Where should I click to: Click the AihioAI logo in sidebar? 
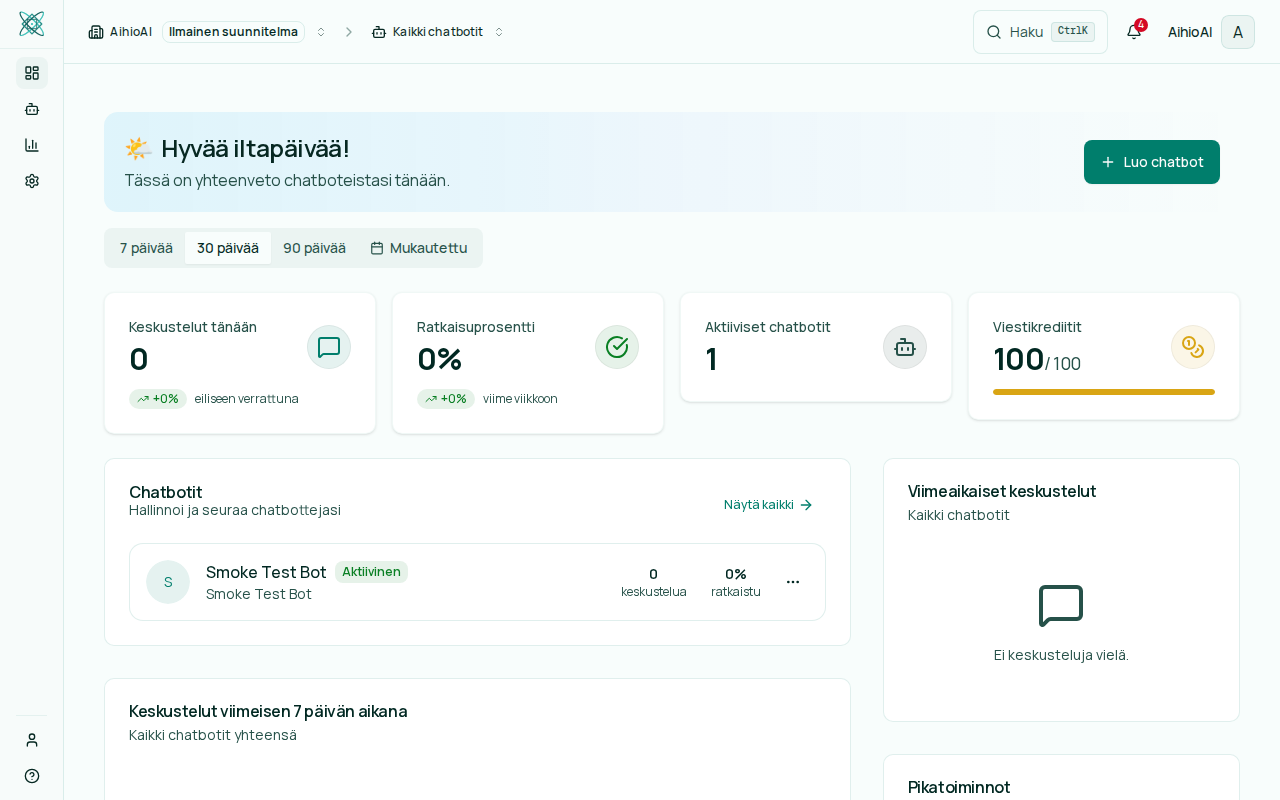(x=31, y=24)
